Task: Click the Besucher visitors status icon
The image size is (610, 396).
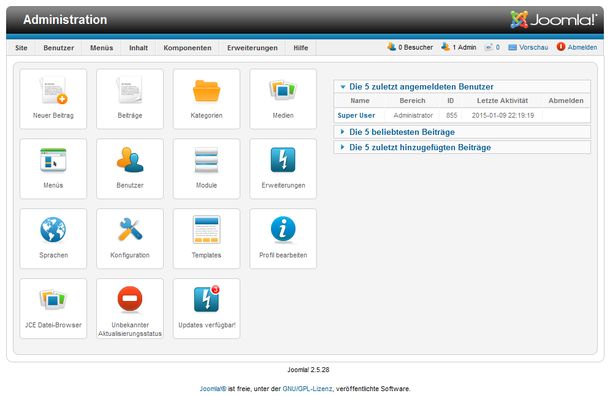Action: pos(391,47)
